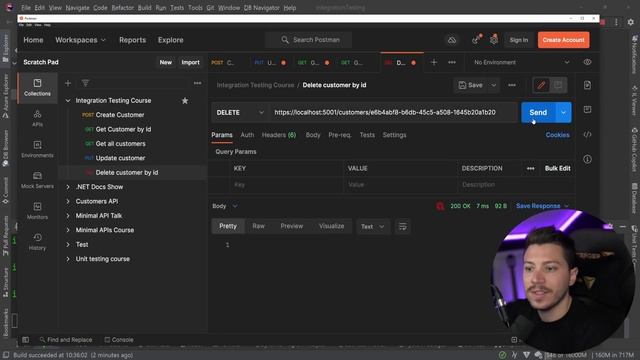The image size is (640, 360).
Task: Open the APIs sidebar panel
Action: pyautogui.click(x=37, y=118)
